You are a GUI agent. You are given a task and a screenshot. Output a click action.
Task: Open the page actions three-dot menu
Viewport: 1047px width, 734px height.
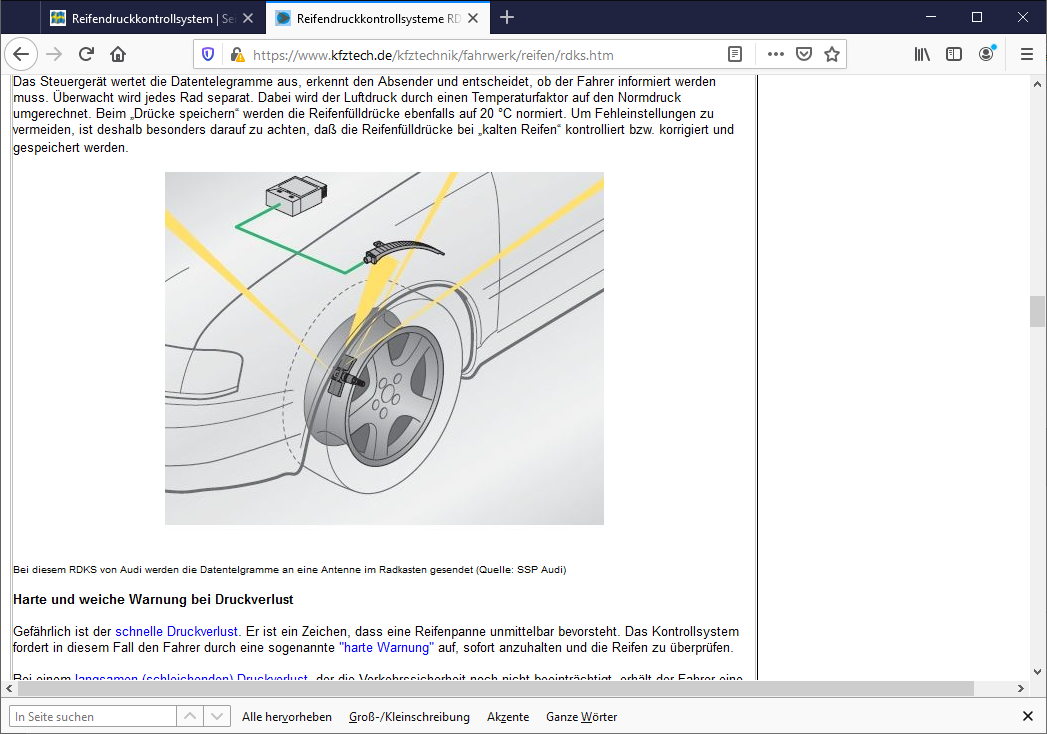[x=775, y=54]
